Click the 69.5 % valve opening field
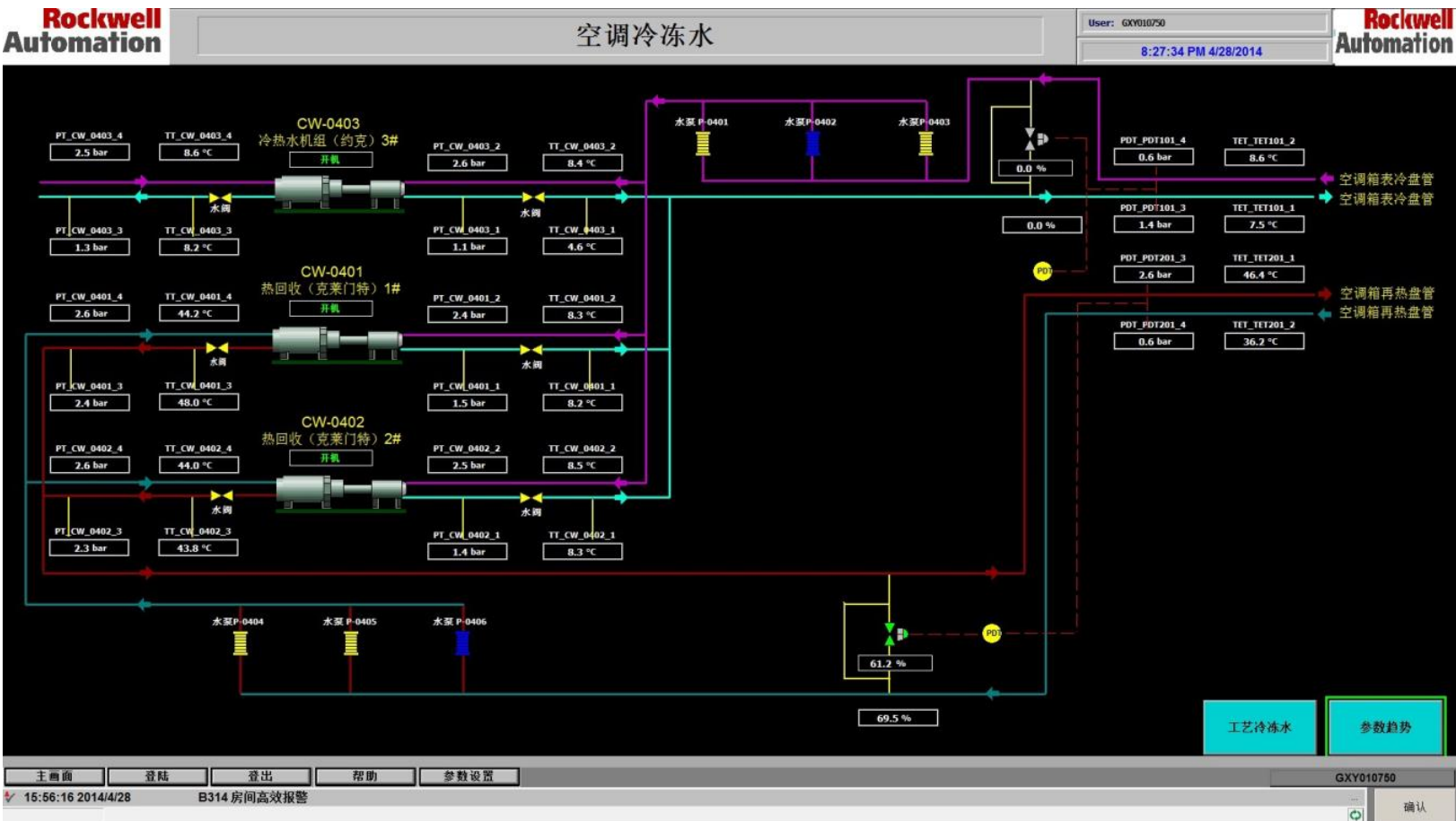 point(898,718)
